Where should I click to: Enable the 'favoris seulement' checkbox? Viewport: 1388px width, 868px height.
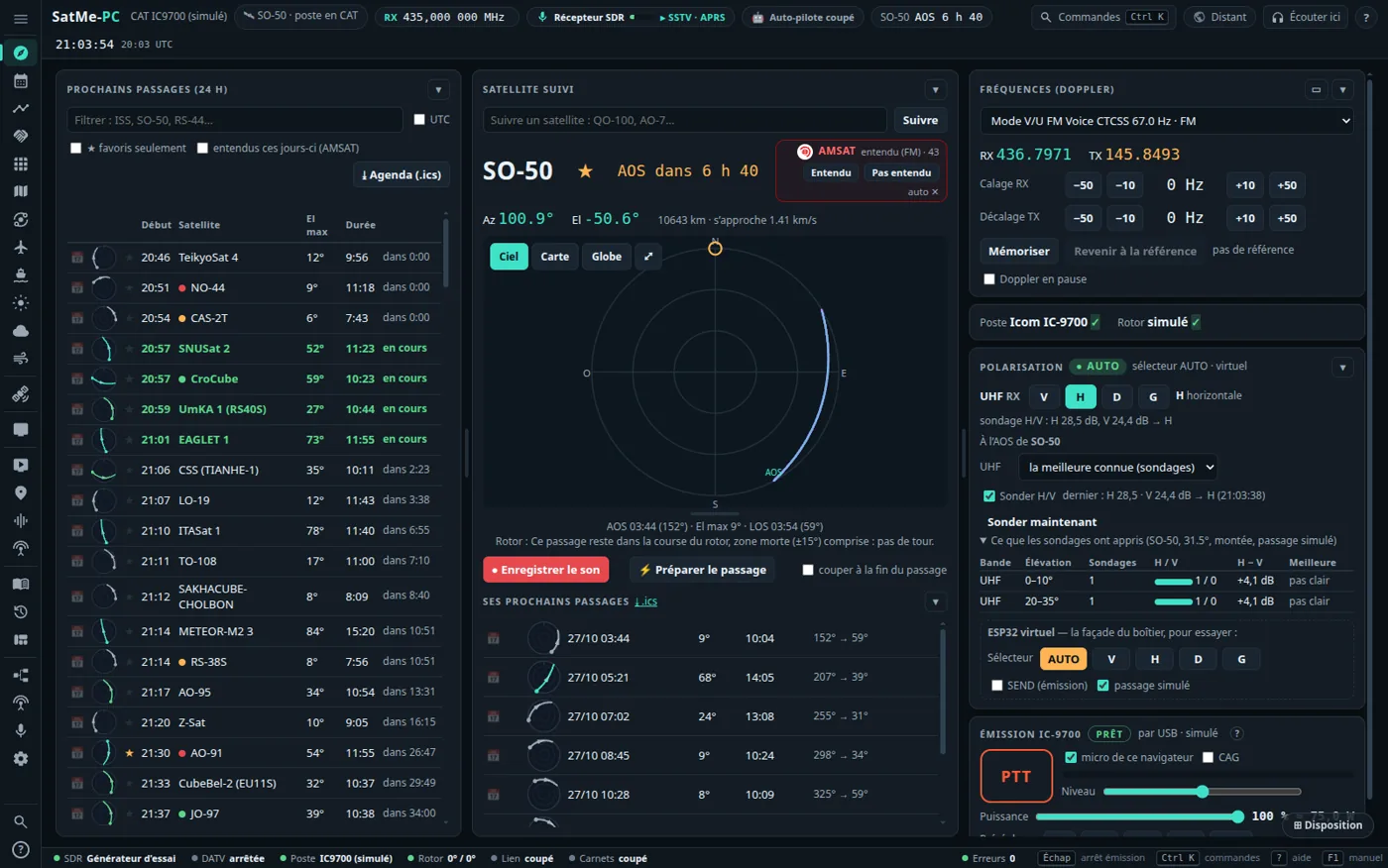tap(76, 149)
